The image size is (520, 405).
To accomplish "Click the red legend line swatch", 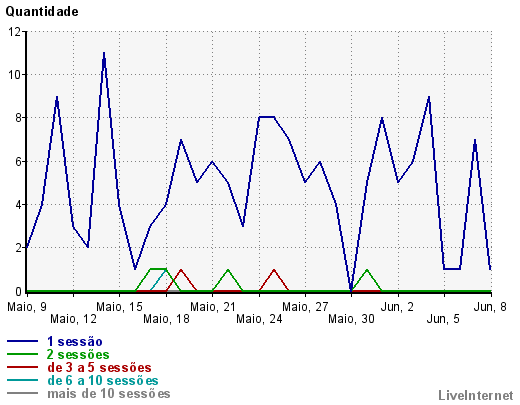I will 22,367.
